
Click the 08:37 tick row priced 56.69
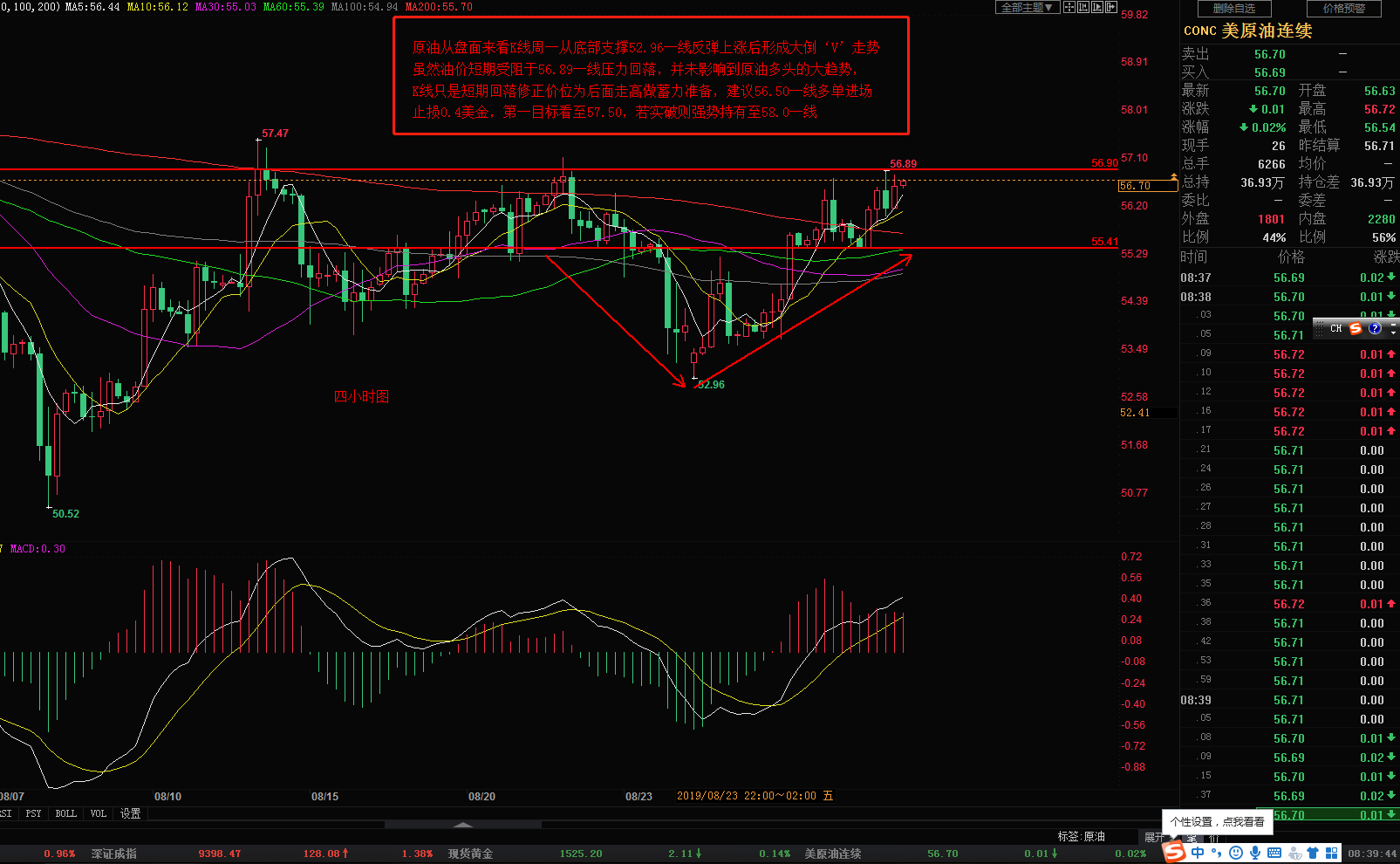click(1289, 278)
